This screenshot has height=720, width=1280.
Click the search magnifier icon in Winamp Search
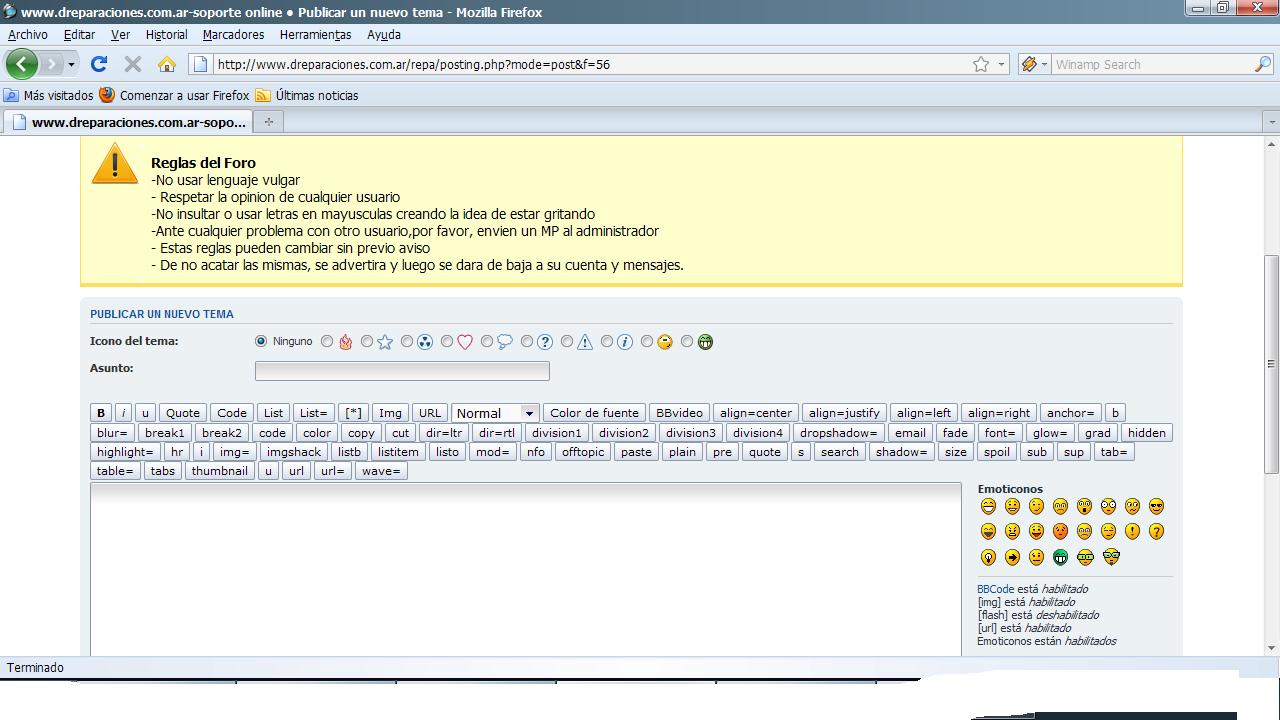tap(1262, 64)
